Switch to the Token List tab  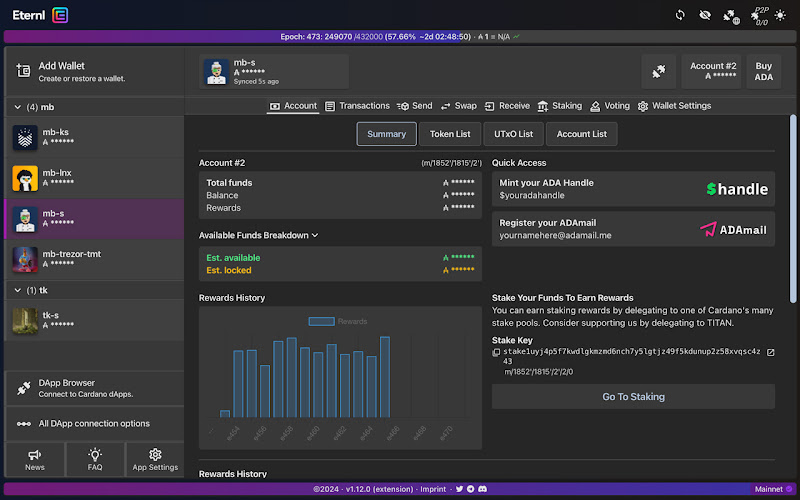[449, 134]
